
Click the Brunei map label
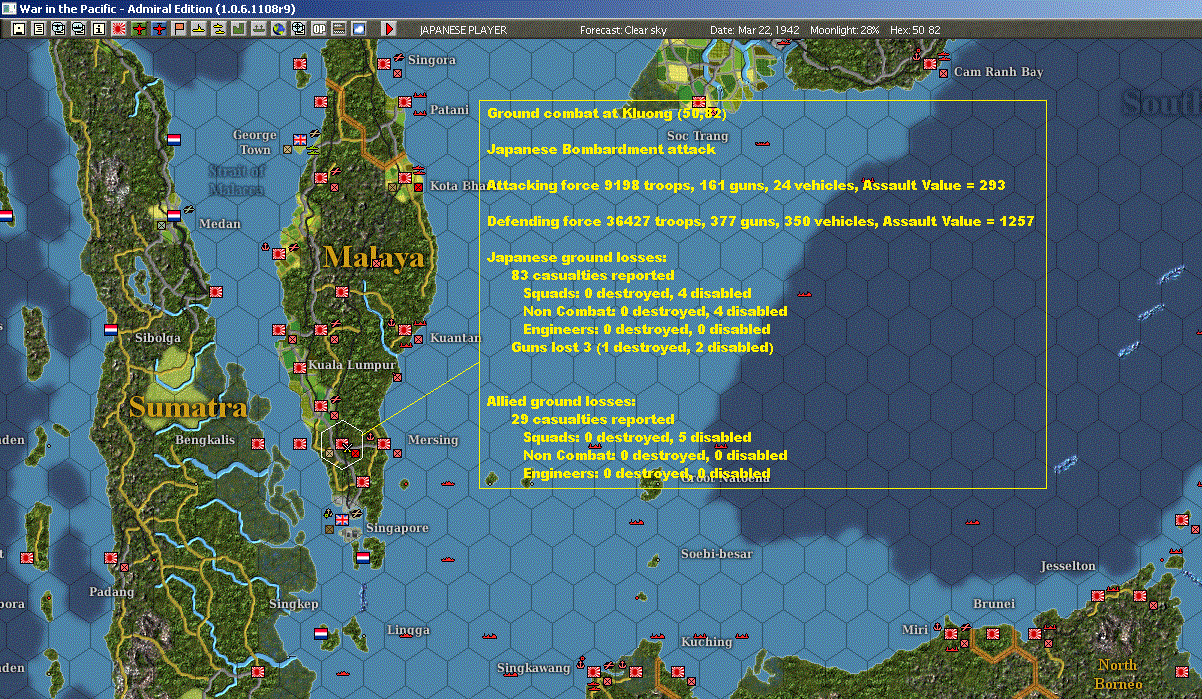(x=994, y=603)
